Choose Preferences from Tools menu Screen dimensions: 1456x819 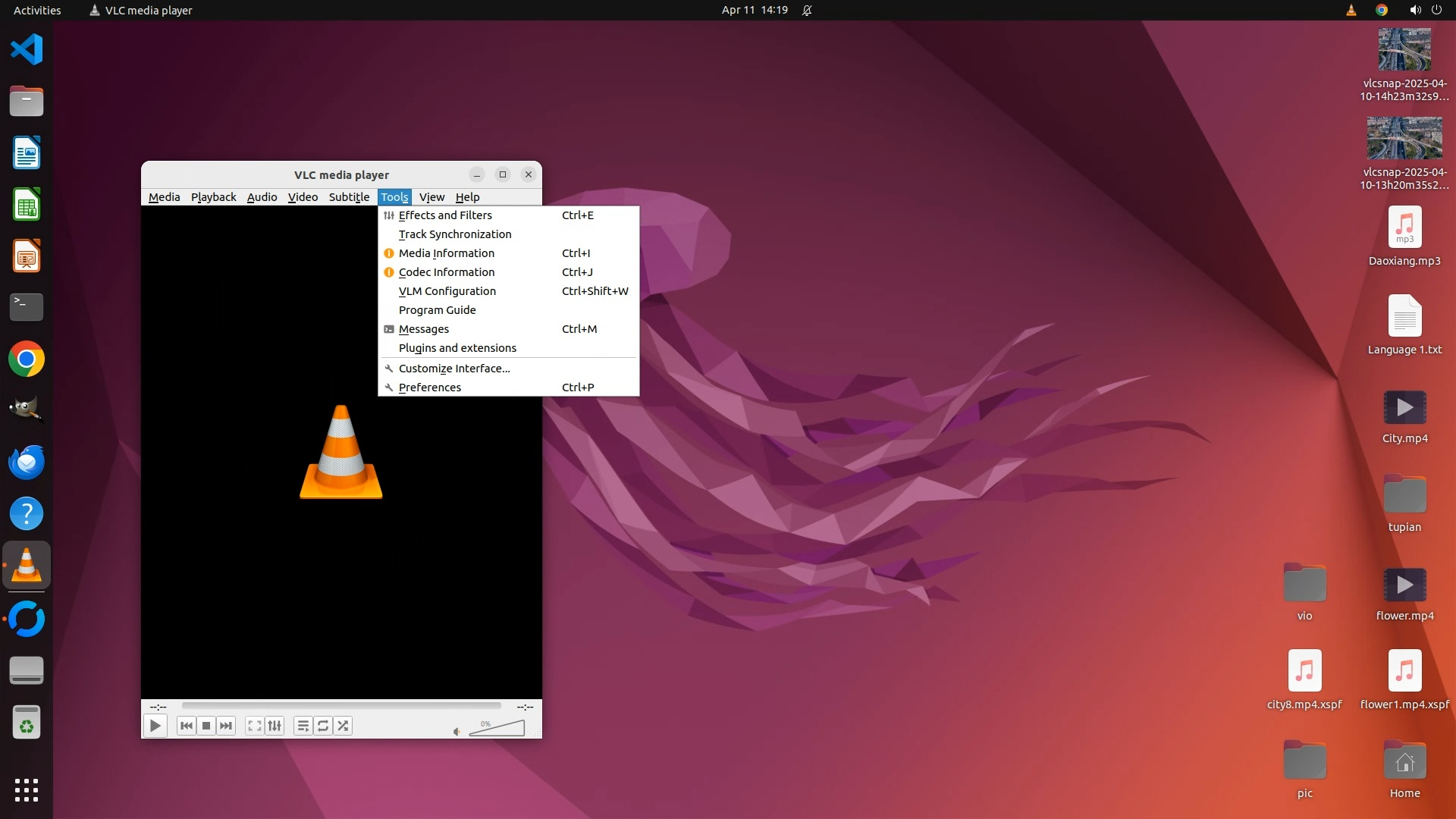pos(430,388)
